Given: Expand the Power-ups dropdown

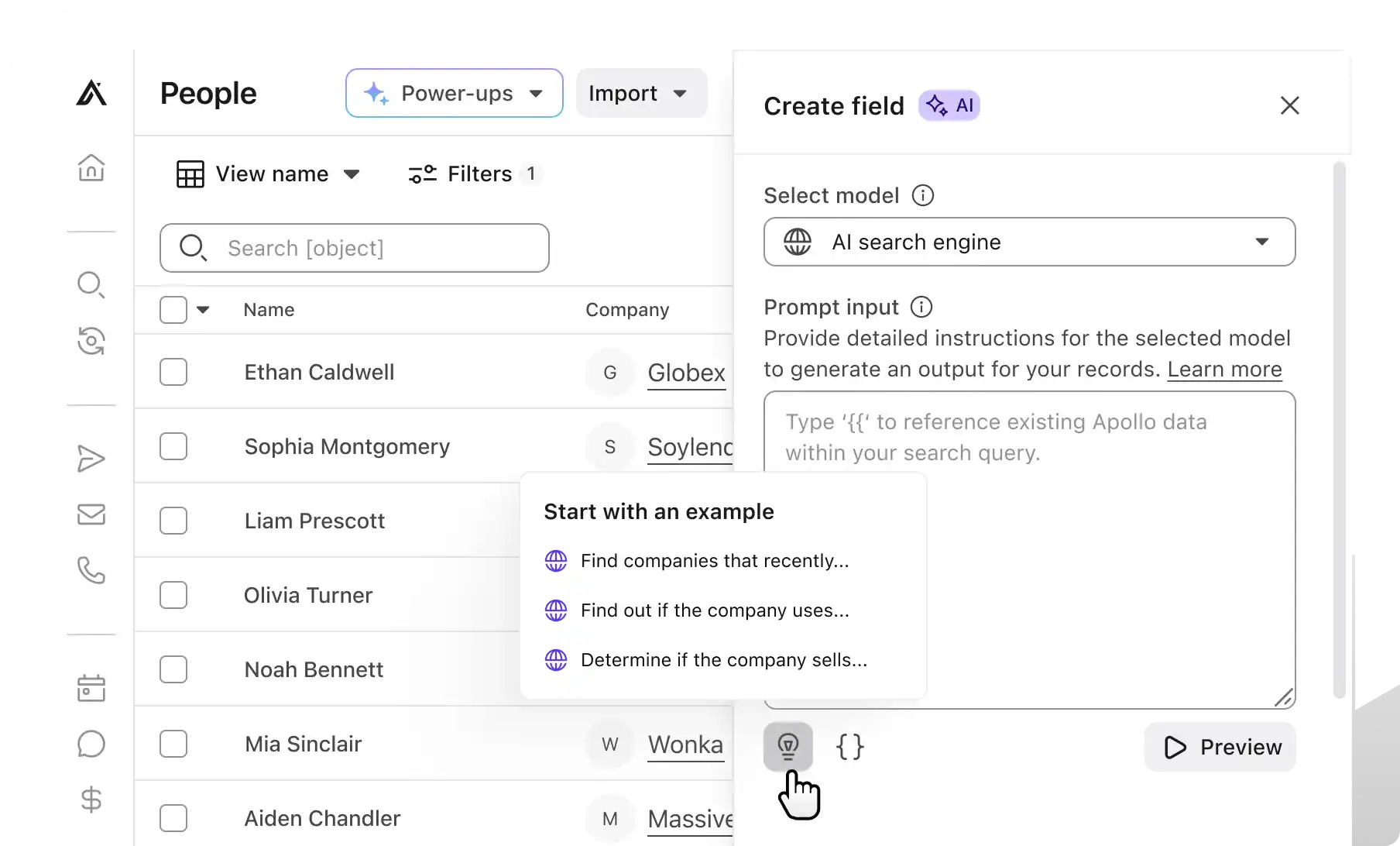Looking at the screenshot, I should 455,93.
